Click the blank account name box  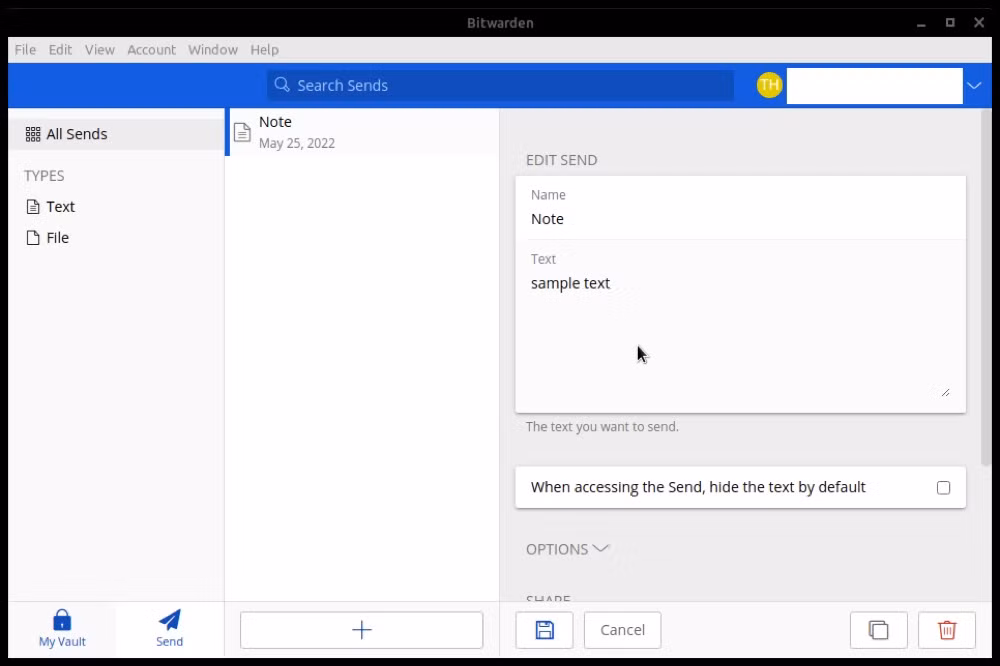click(x=874, y=85)
